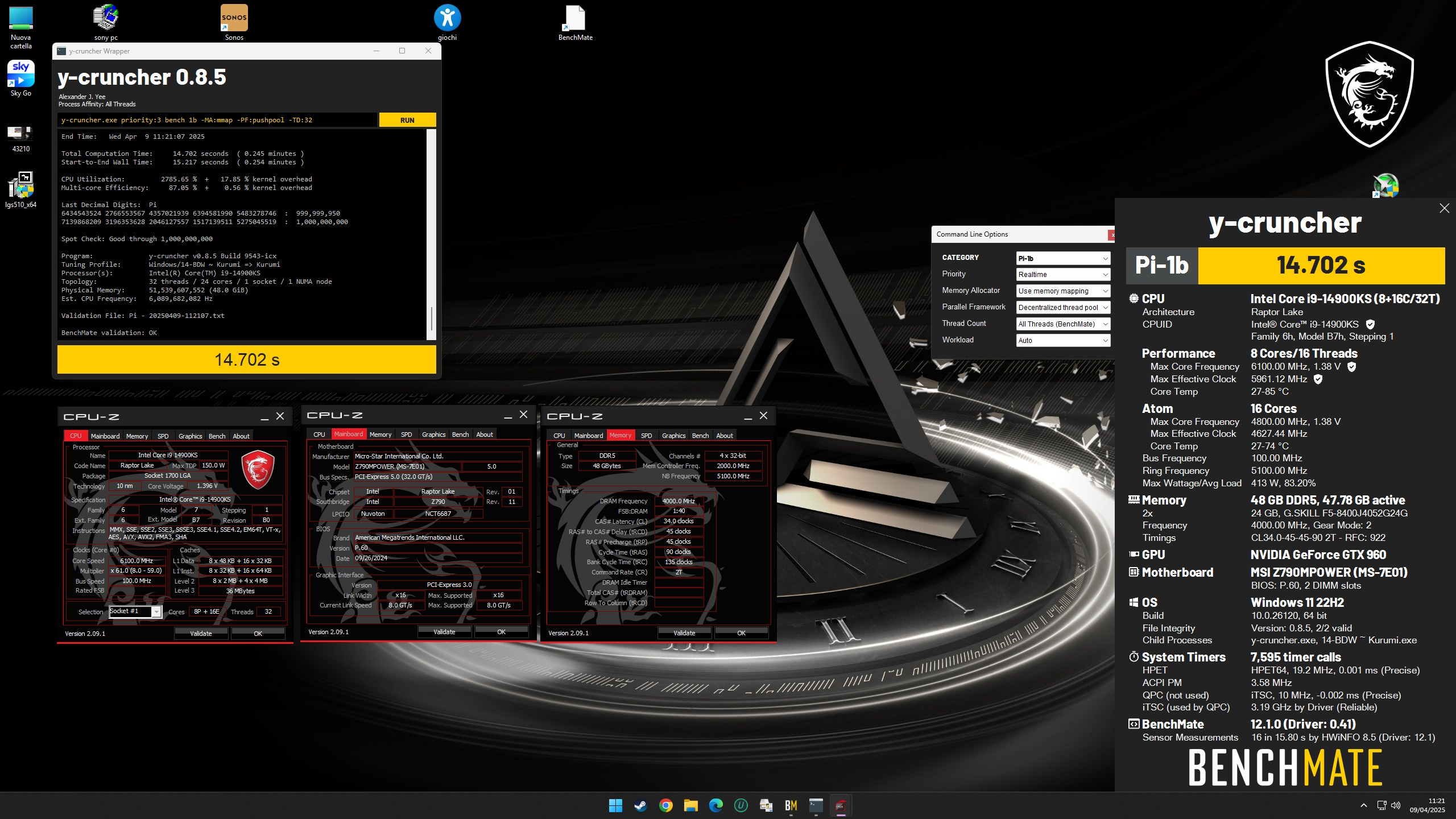Select the 43210 desktop icon
1456x819 pixels.
(21, 139)
